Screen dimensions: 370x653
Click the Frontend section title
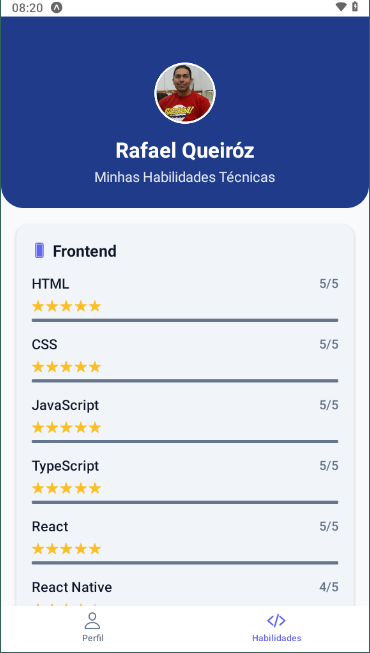pos(85,251)
